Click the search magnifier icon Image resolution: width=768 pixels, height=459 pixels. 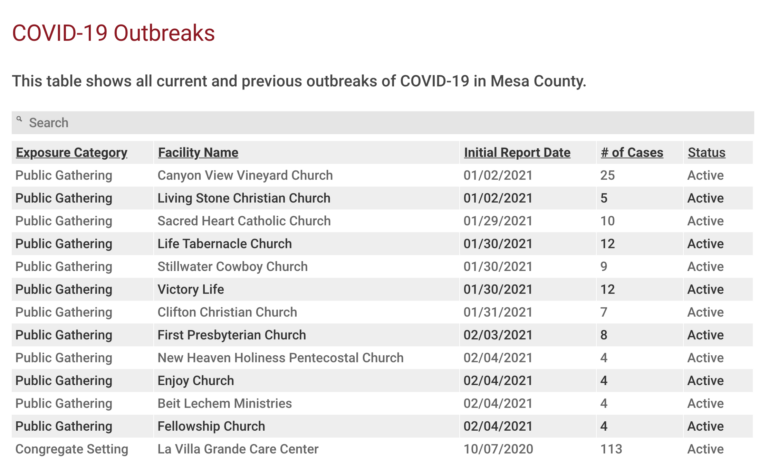(19, 119)
